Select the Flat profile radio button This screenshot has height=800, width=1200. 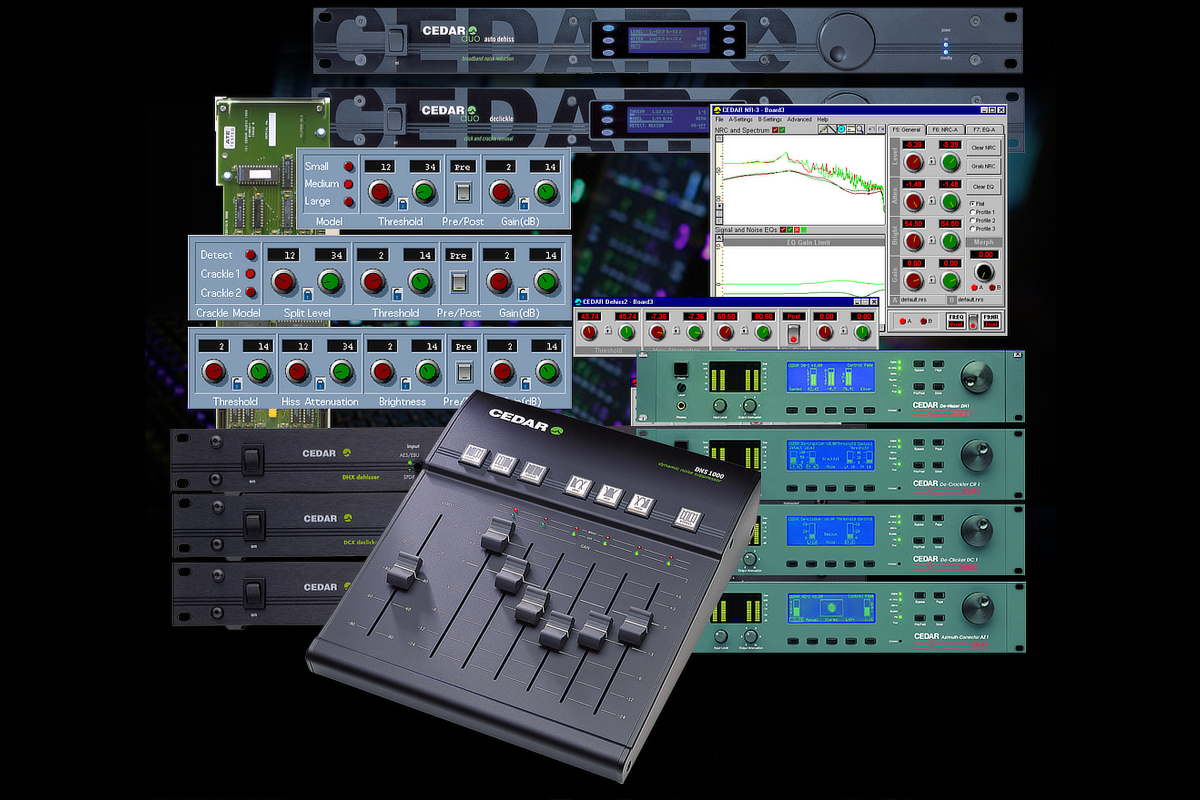[973, 203]
